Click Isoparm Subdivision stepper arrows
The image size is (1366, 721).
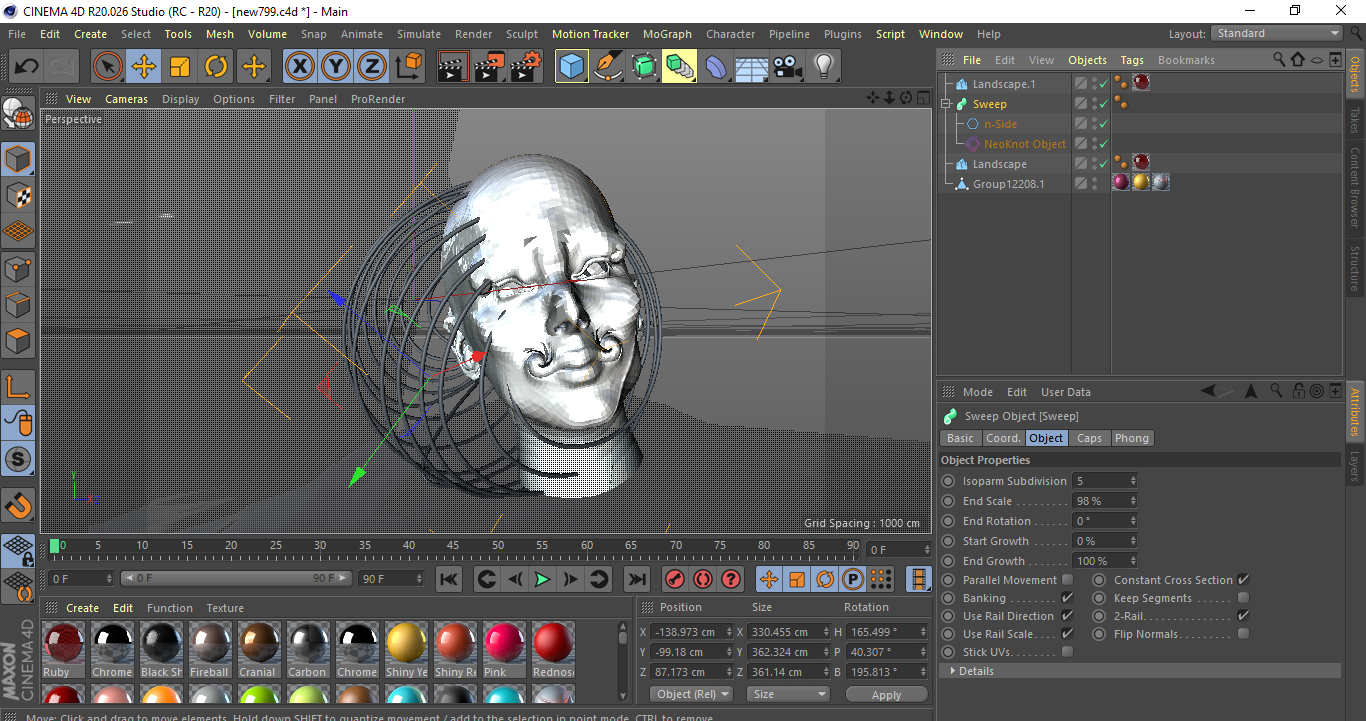(x=1133, y=481)
